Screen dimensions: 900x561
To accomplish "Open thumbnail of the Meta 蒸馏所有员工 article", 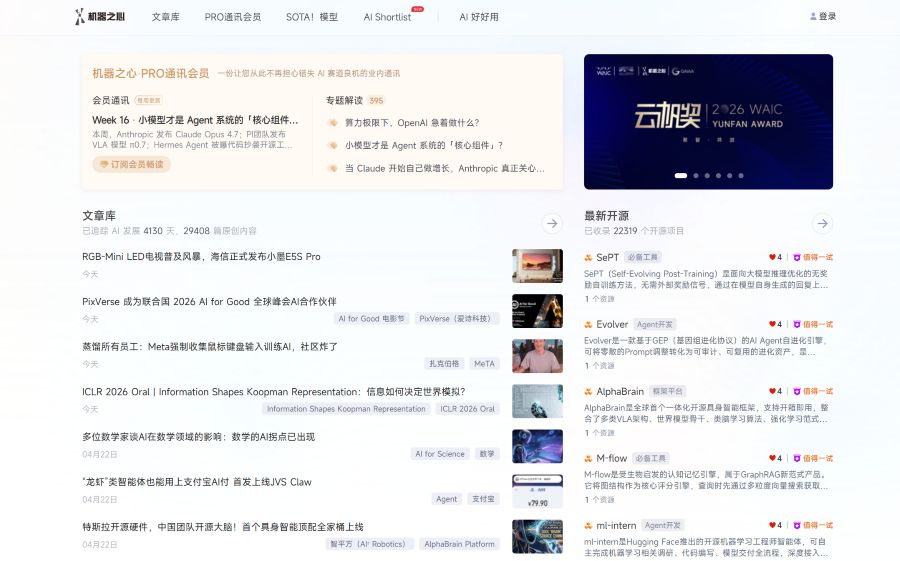I will (537, 356).
